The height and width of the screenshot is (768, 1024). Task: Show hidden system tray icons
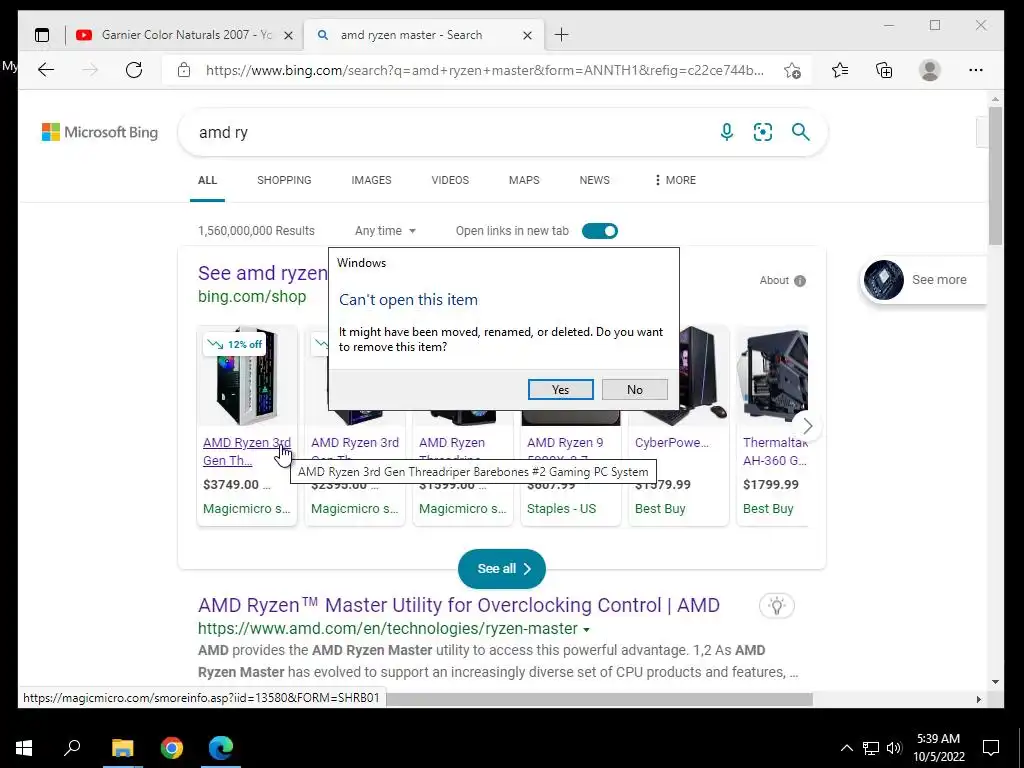(846, 748)
